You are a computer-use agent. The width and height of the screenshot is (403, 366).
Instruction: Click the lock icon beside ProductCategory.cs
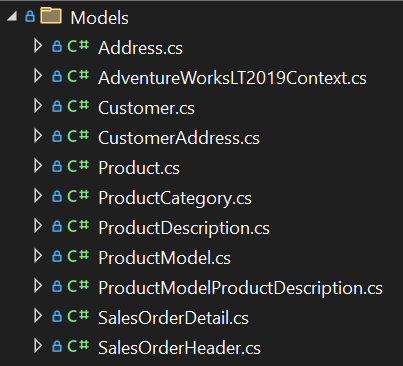click(57, 196)
